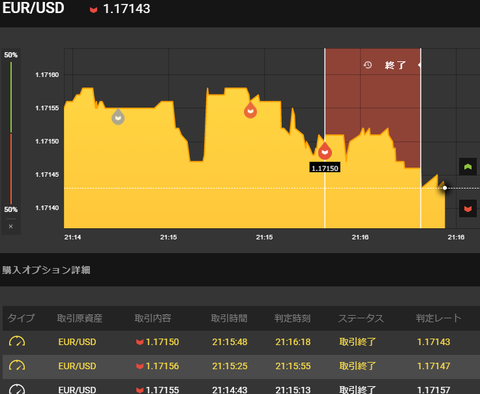Image resolution: width=480 pixels, height=394 pixels.
Task: Click the 21:14 time axis label
Action: click(73, 237)
